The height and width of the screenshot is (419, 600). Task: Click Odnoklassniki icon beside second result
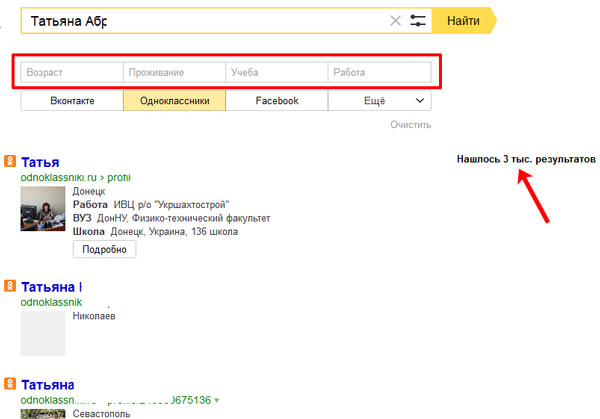click(x=10, y=285)
